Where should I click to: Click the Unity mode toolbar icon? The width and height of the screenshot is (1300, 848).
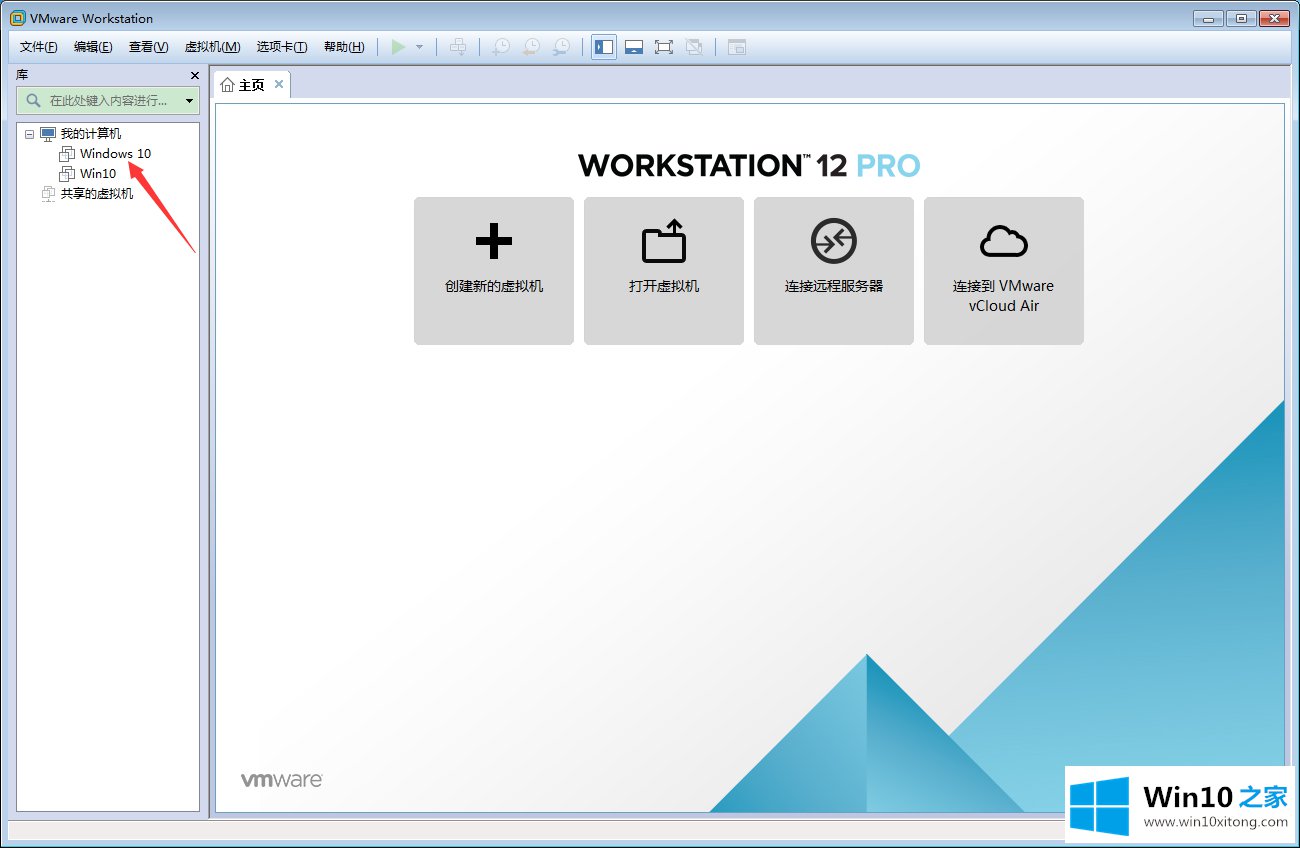pos(694,47)
